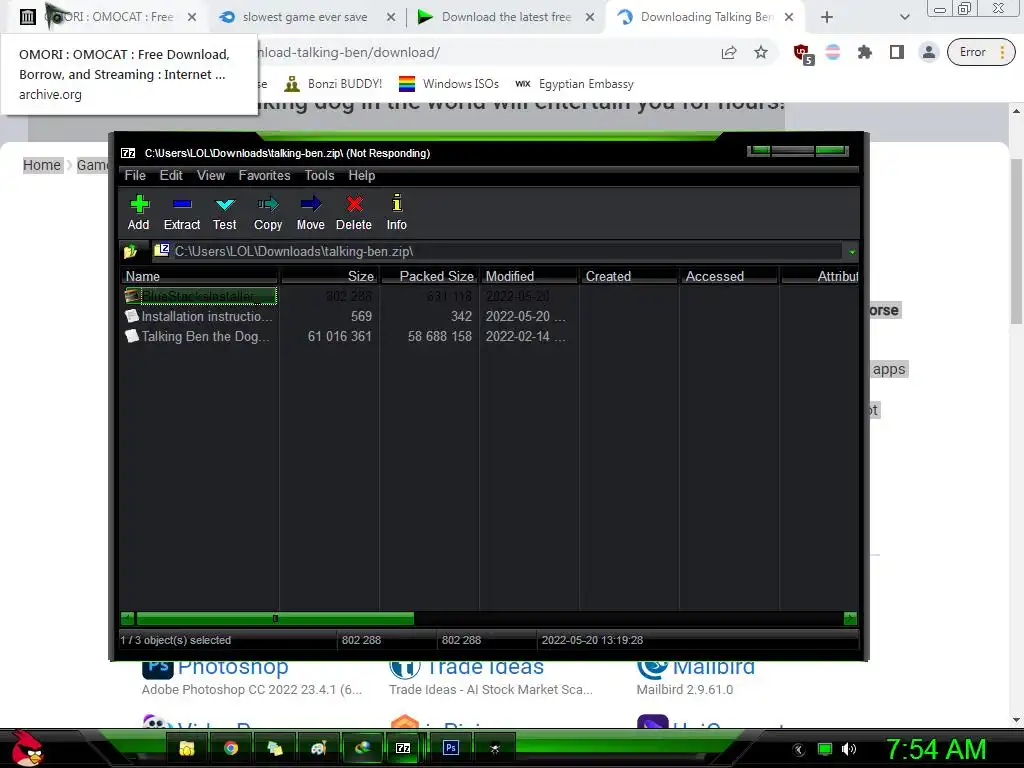Click the Add toolbar icon in 7-Zip
This screenshot has width=1024, height=768.
point(138,212)
